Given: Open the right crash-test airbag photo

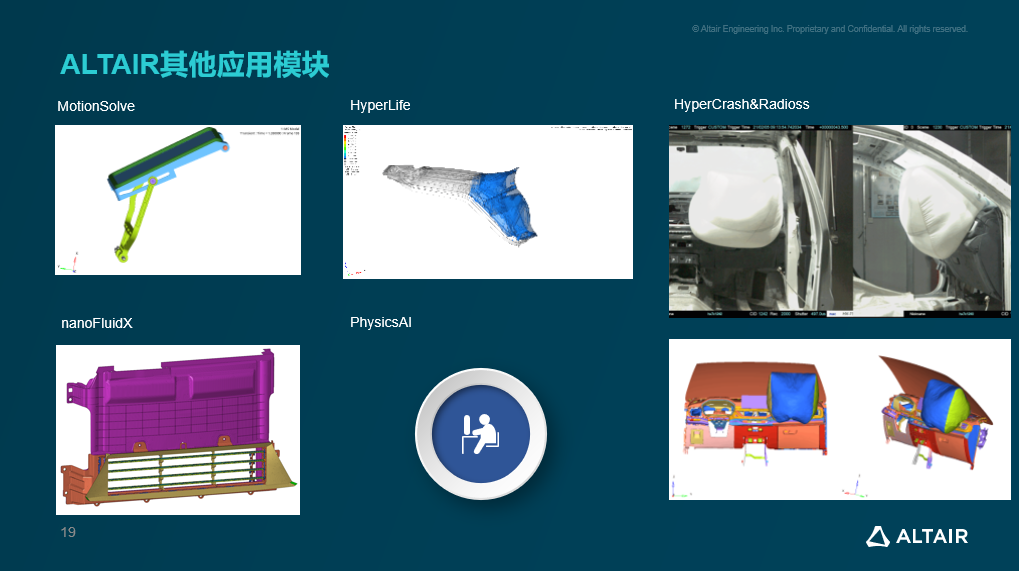Looking at the screenshot, I should tap(931, 220).
